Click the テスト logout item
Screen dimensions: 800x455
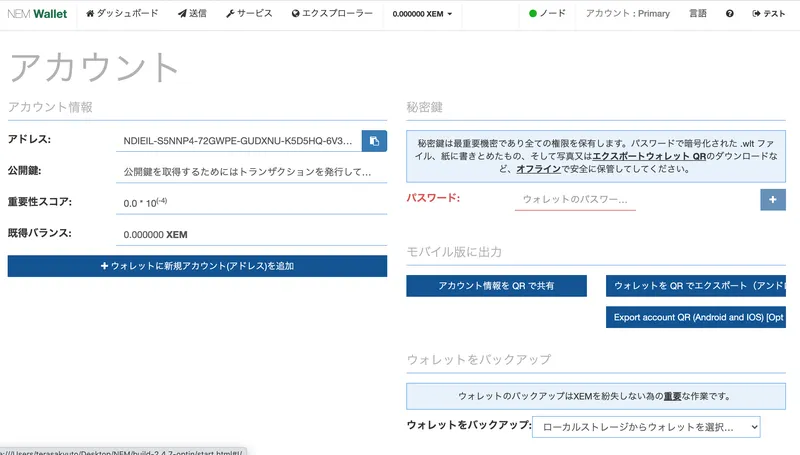click(768, 14)
